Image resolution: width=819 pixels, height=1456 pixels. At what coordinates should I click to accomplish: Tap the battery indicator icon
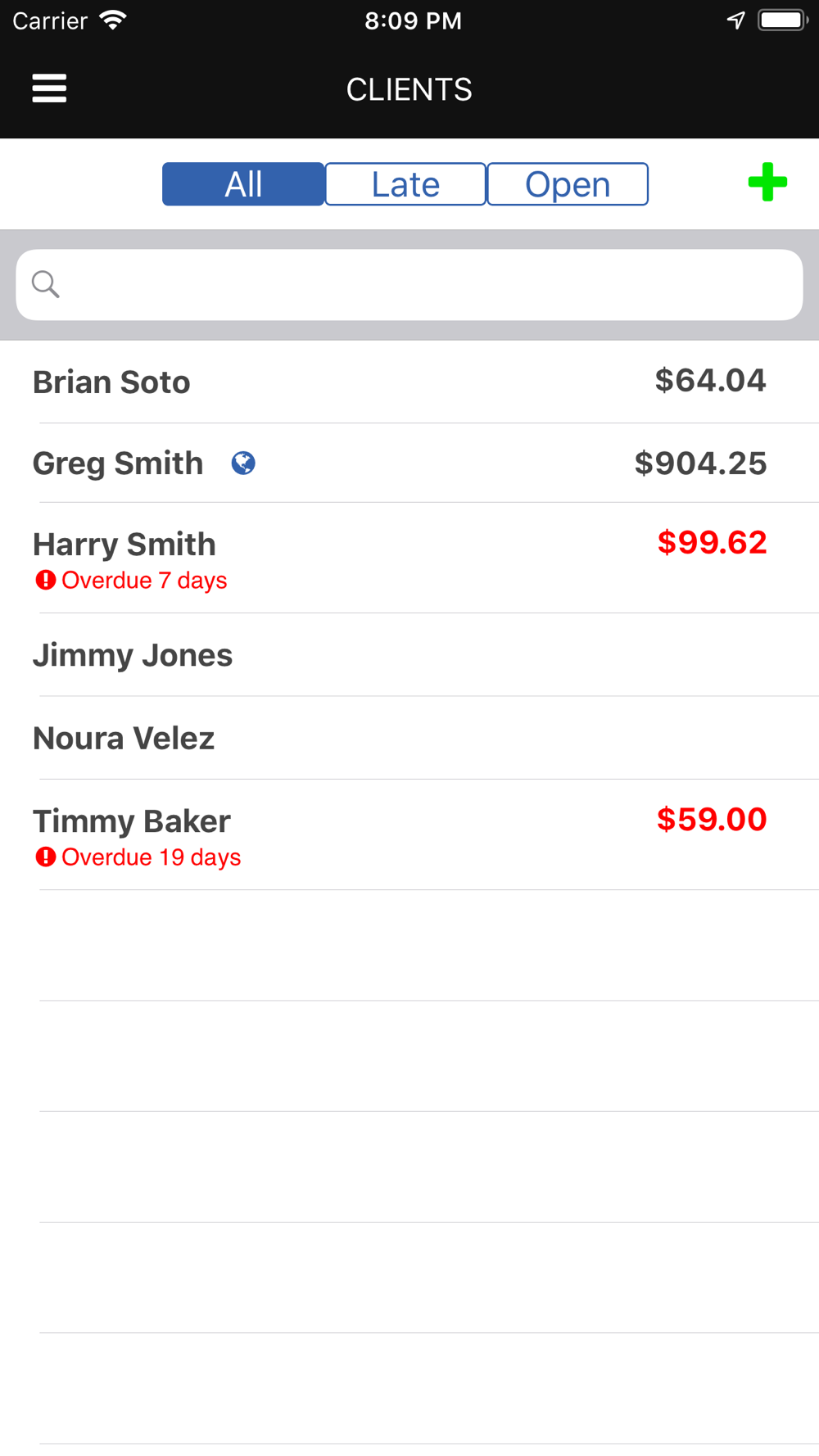(782, 20)
